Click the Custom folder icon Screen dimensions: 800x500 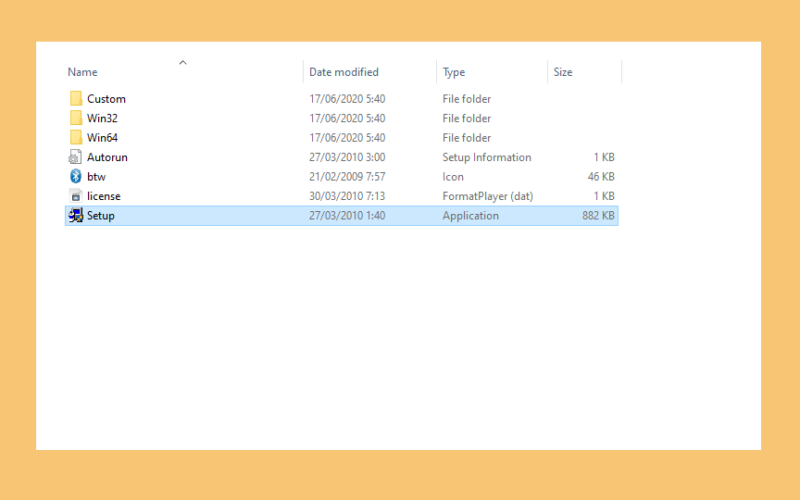76,98
